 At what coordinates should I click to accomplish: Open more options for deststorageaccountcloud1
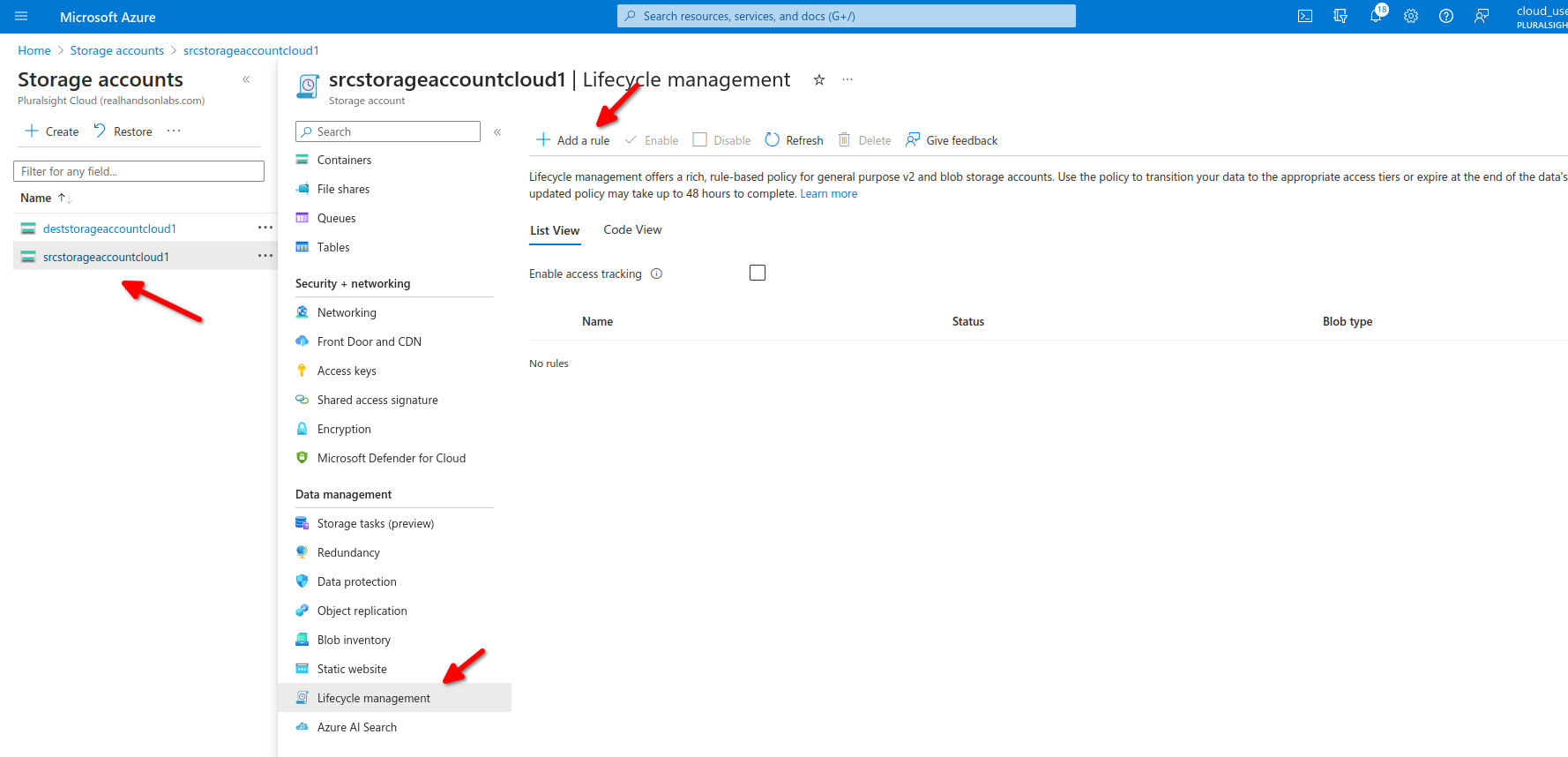coord(265,228)
